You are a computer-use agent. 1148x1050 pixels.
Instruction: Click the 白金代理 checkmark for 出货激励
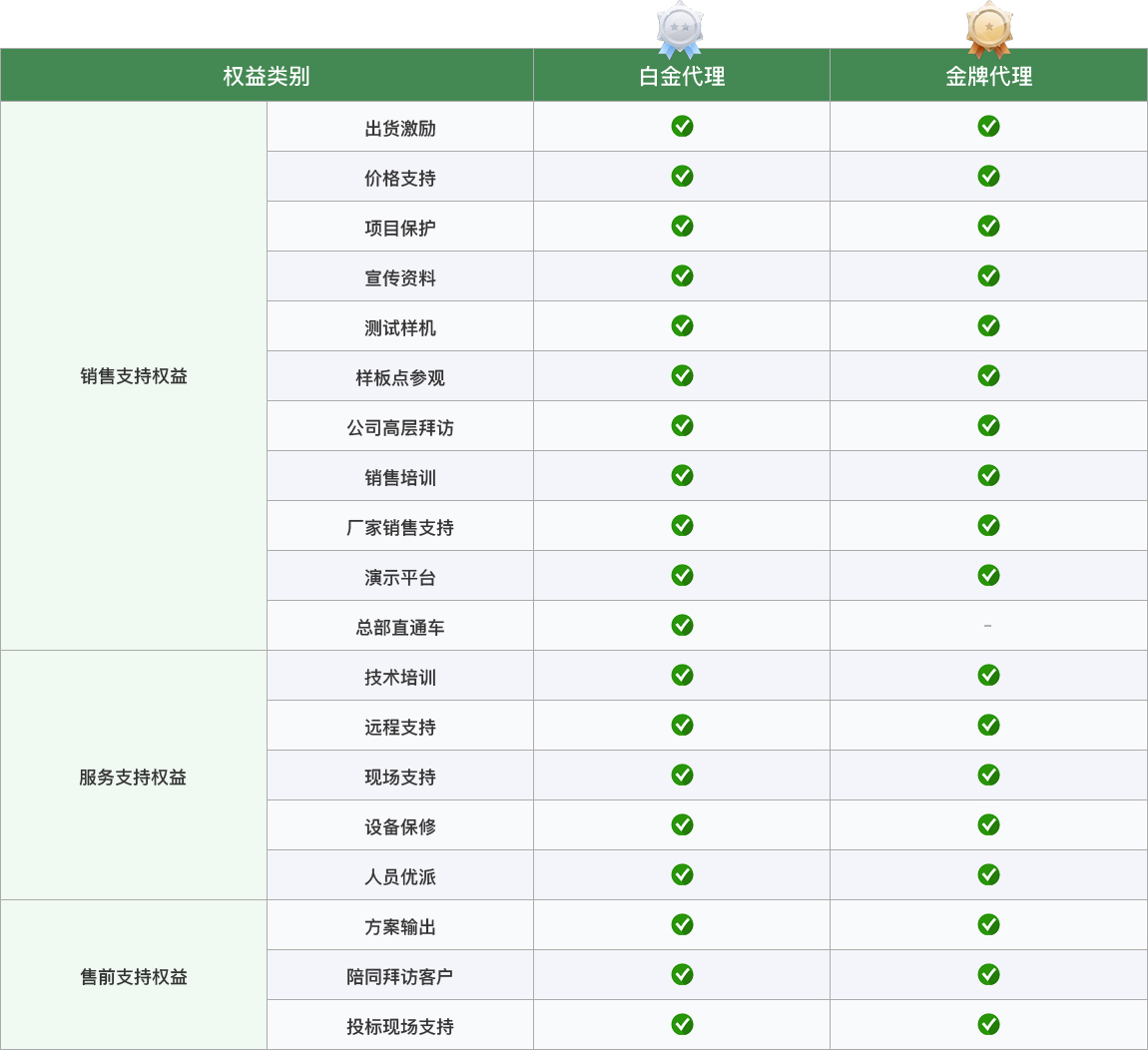coord(682,126)
